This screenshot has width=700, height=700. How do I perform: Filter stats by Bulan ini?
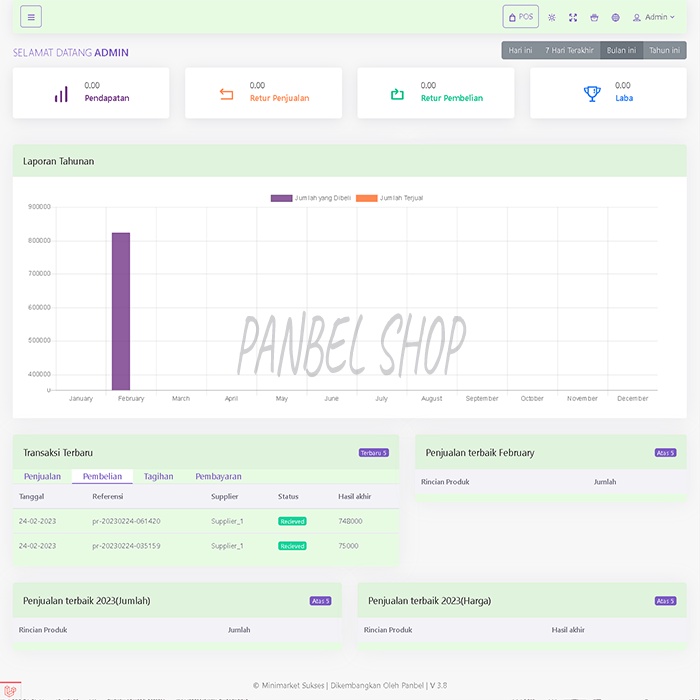621,50
